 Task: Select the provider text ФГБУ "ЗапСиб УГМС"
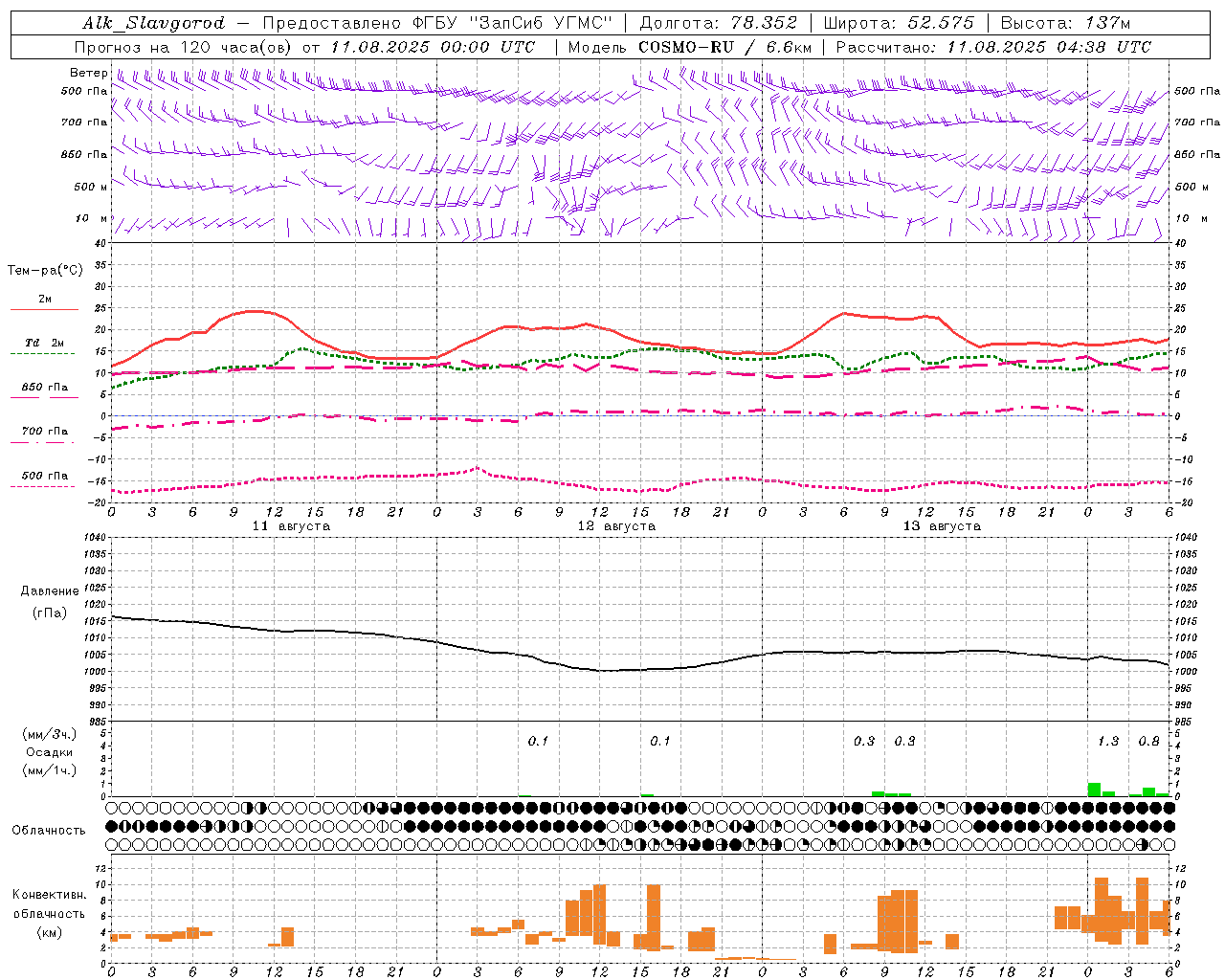[x=514, y=23]
